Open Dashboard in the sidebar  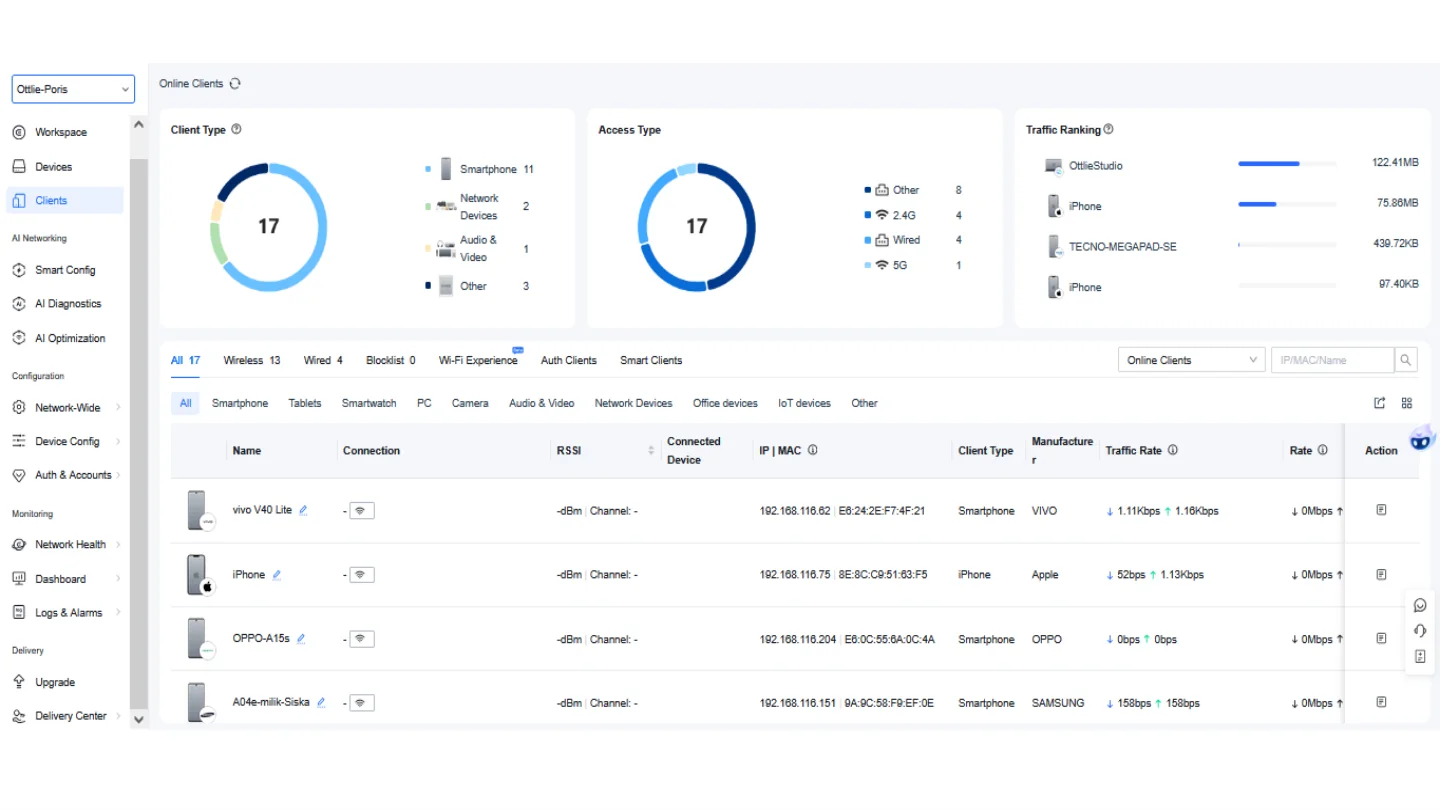(60, 579)
